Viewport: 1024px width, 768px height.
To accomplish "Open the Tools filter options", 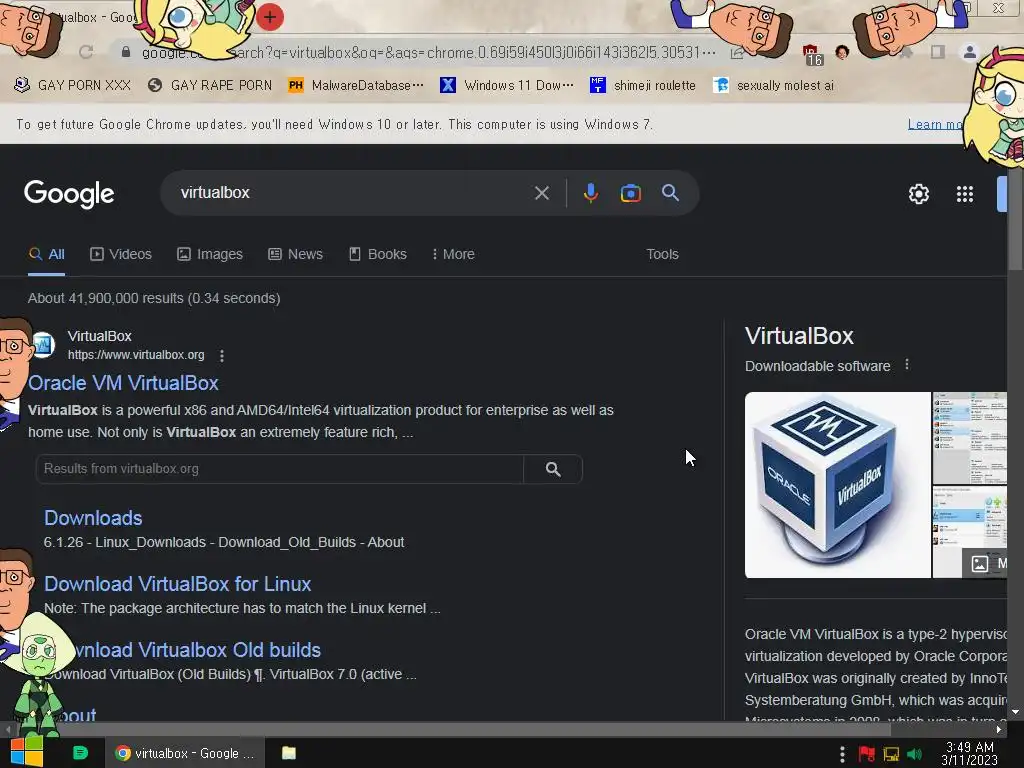I will pyautogui.click(x=662, y=254).
